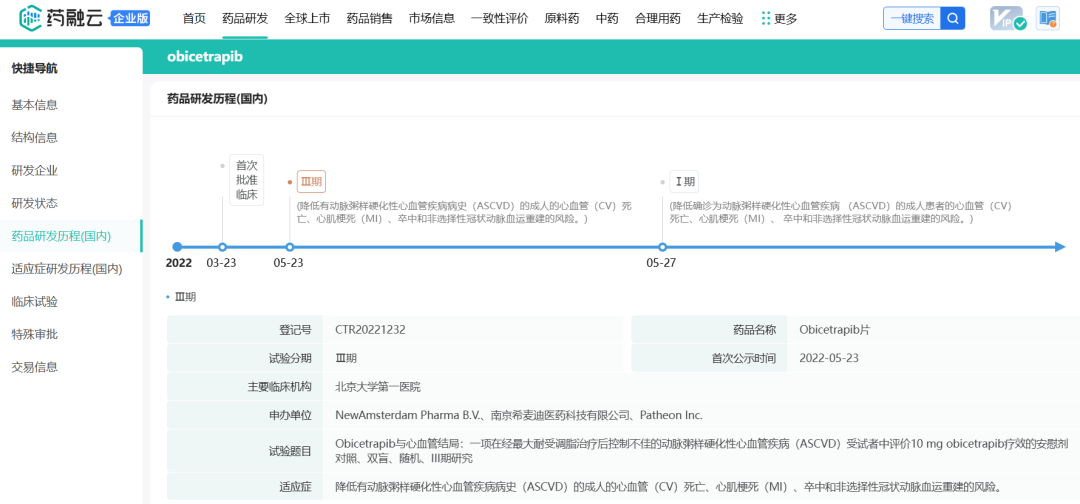Go to 基本信息 in quick navigation

[x=34, y=105]
